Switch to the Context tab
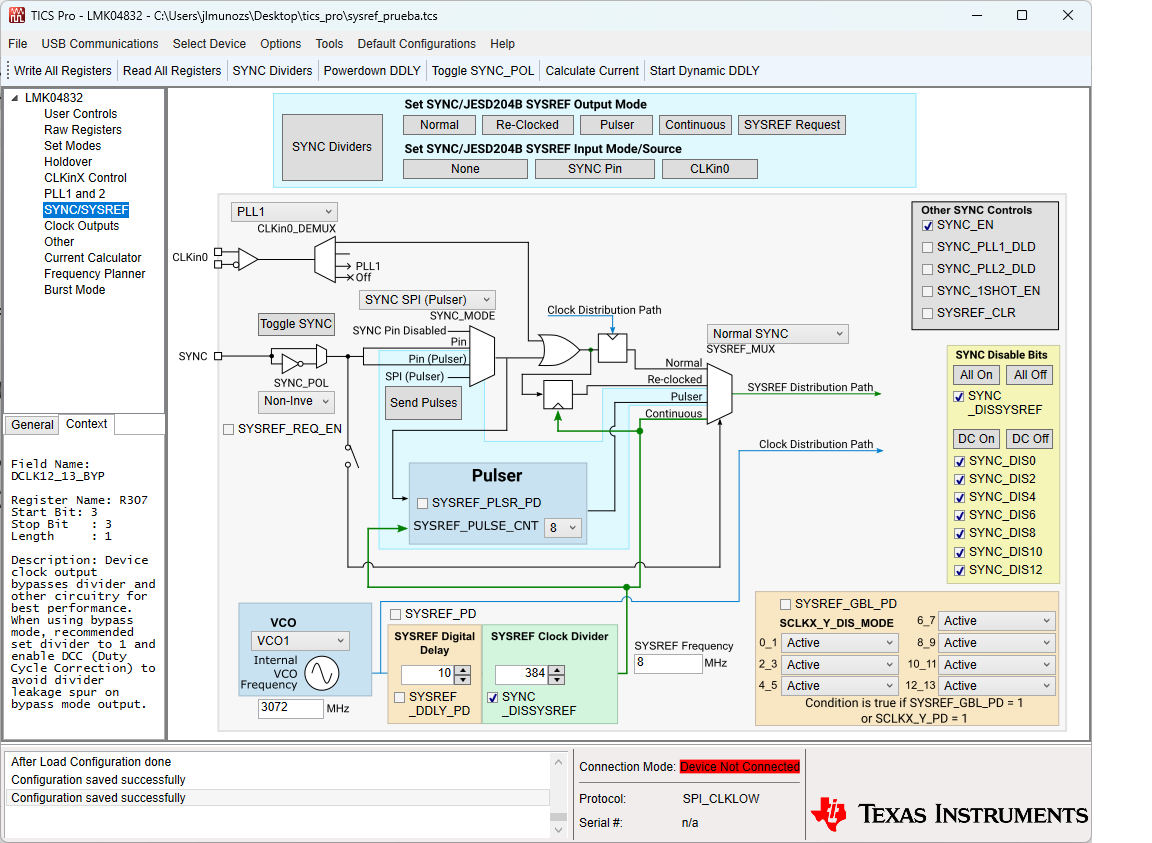This screenshot has width=1152, height=843. click(x=87, y=424)
